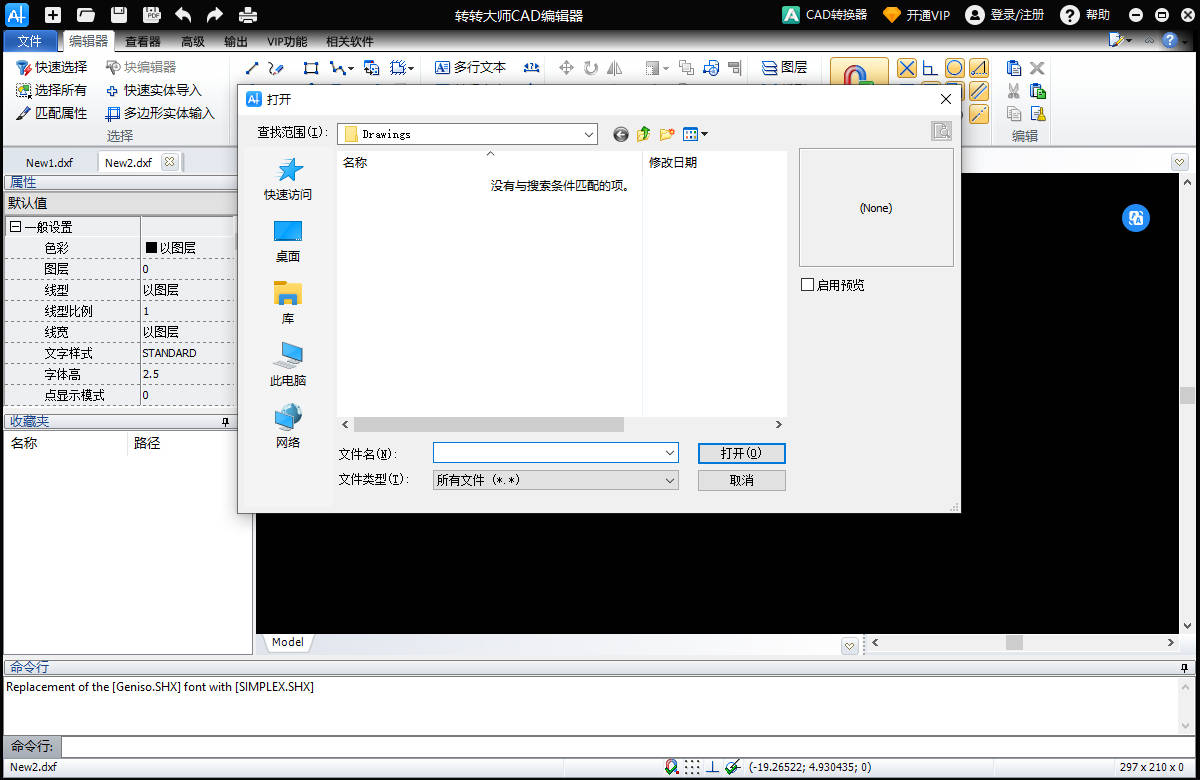Click the 取消 Cancel button
Image resolution: width=1200 pixels, height=780 pixels.
coord(742,480)
